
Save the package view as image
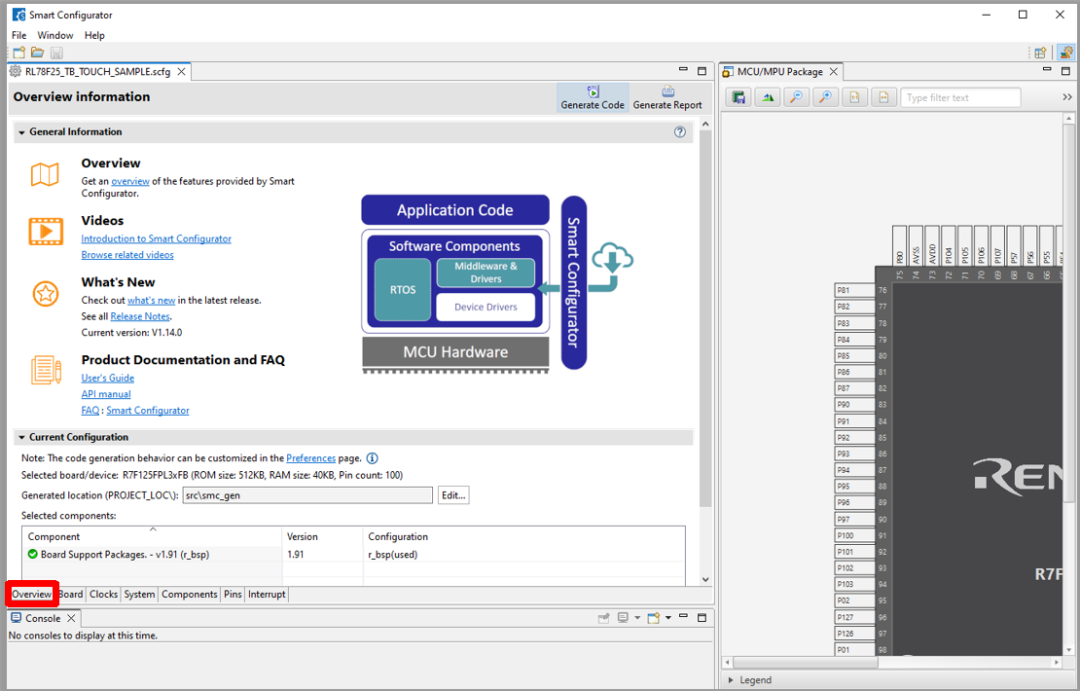[x=739, y=97]
